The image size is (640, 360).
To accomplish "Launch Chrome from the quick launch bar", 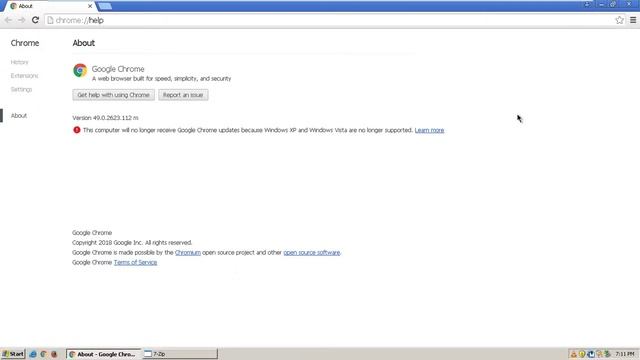I will pos(43,354).
